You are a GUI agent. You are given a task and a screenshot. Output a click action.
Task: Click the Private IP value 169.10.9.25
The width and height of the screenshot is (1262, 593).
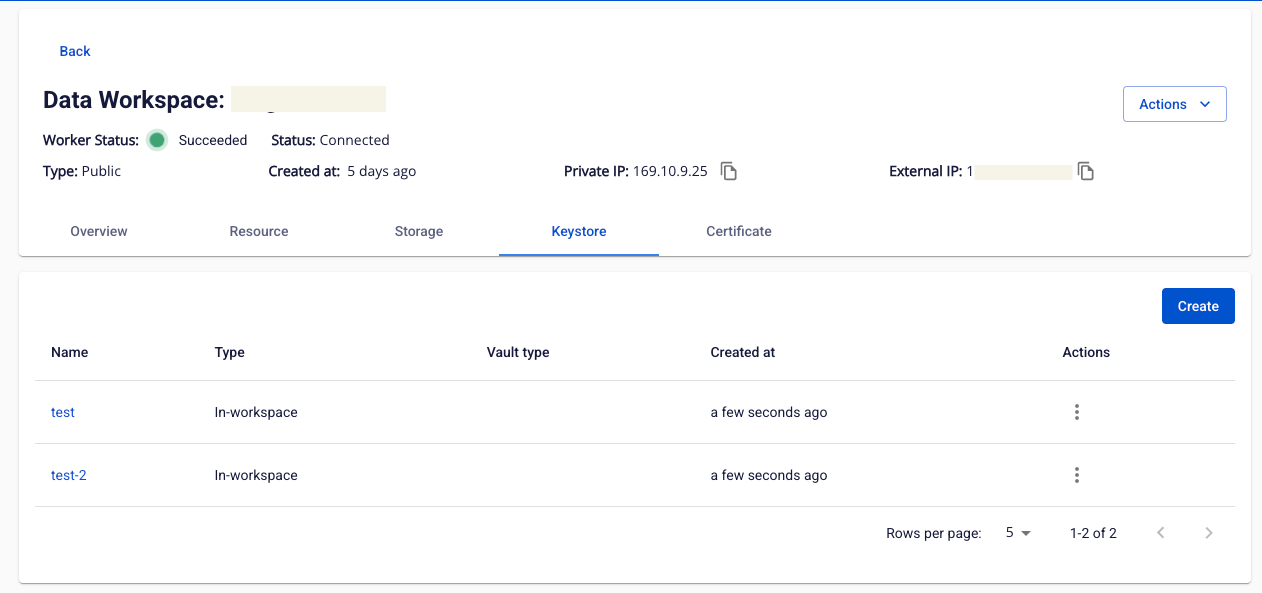pos(670,171)
